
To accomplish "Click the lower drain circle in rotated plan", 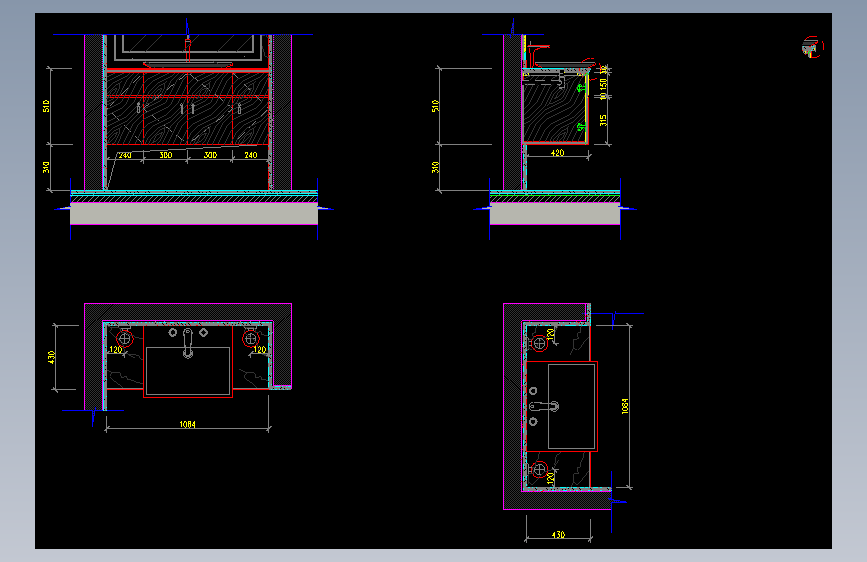I will coord(539,470).
